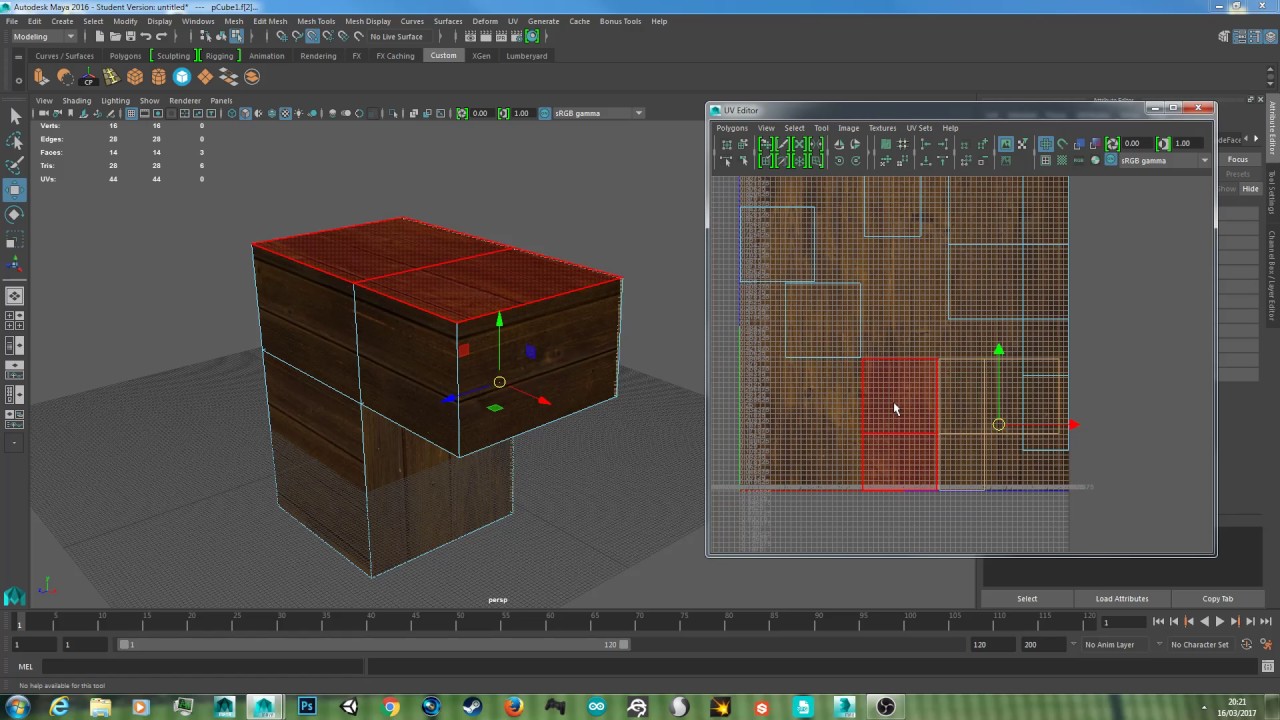Play the animation forward
This screenshot has height=720, width=1280.
coord(1219,622)
